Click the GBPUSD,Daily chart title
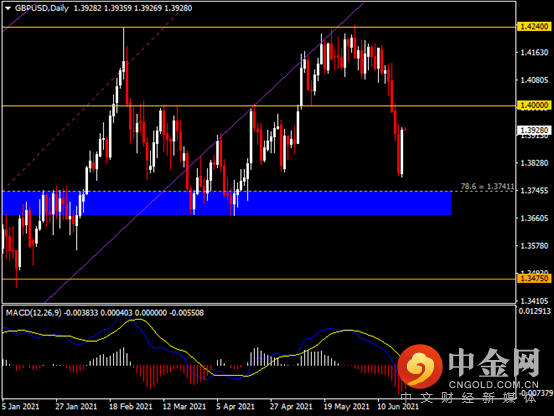Screen dimensions: 554x416 tap(42, 8)
